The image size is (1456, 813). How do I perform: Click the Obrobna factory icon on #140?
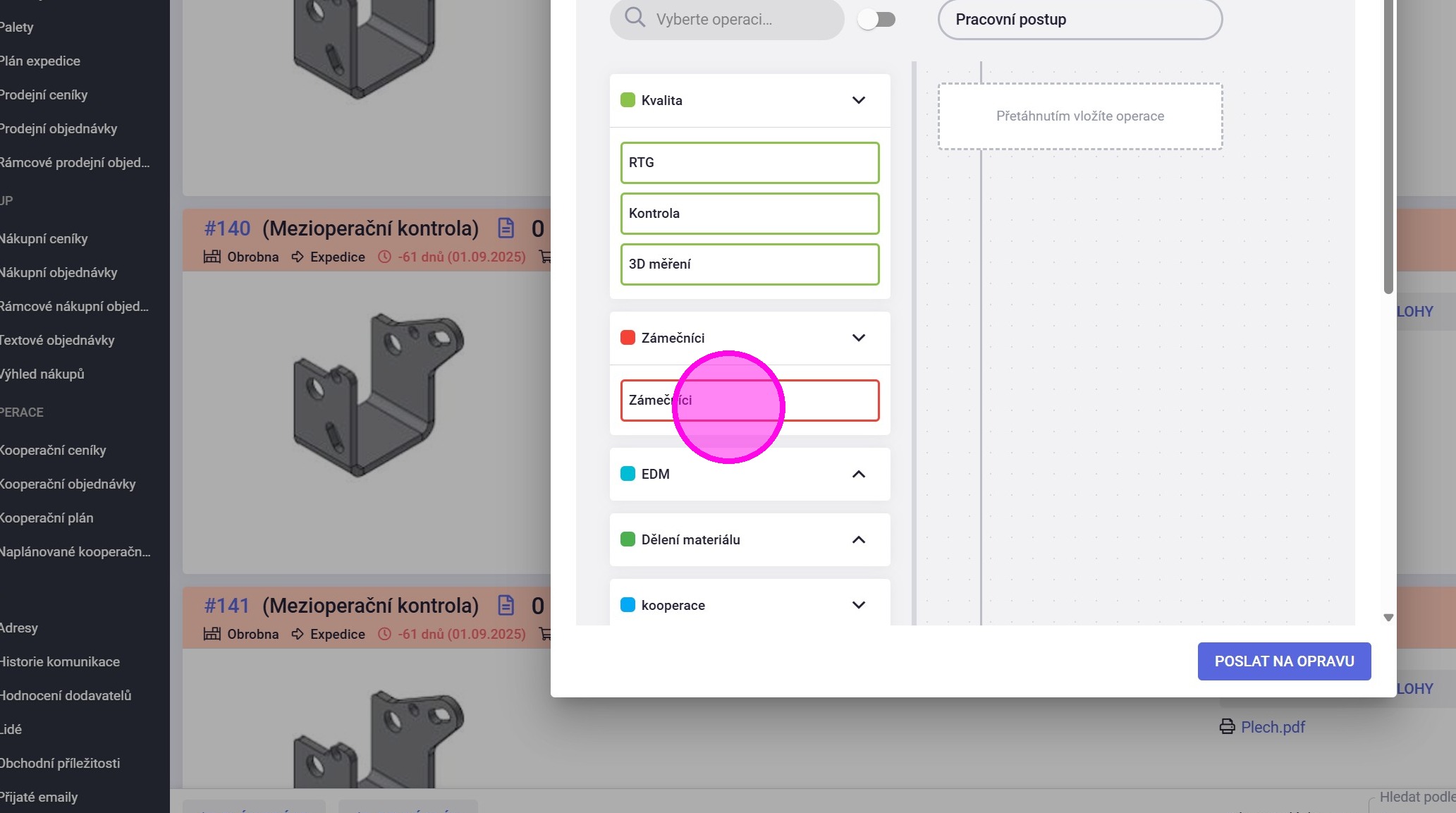point(212,257)
